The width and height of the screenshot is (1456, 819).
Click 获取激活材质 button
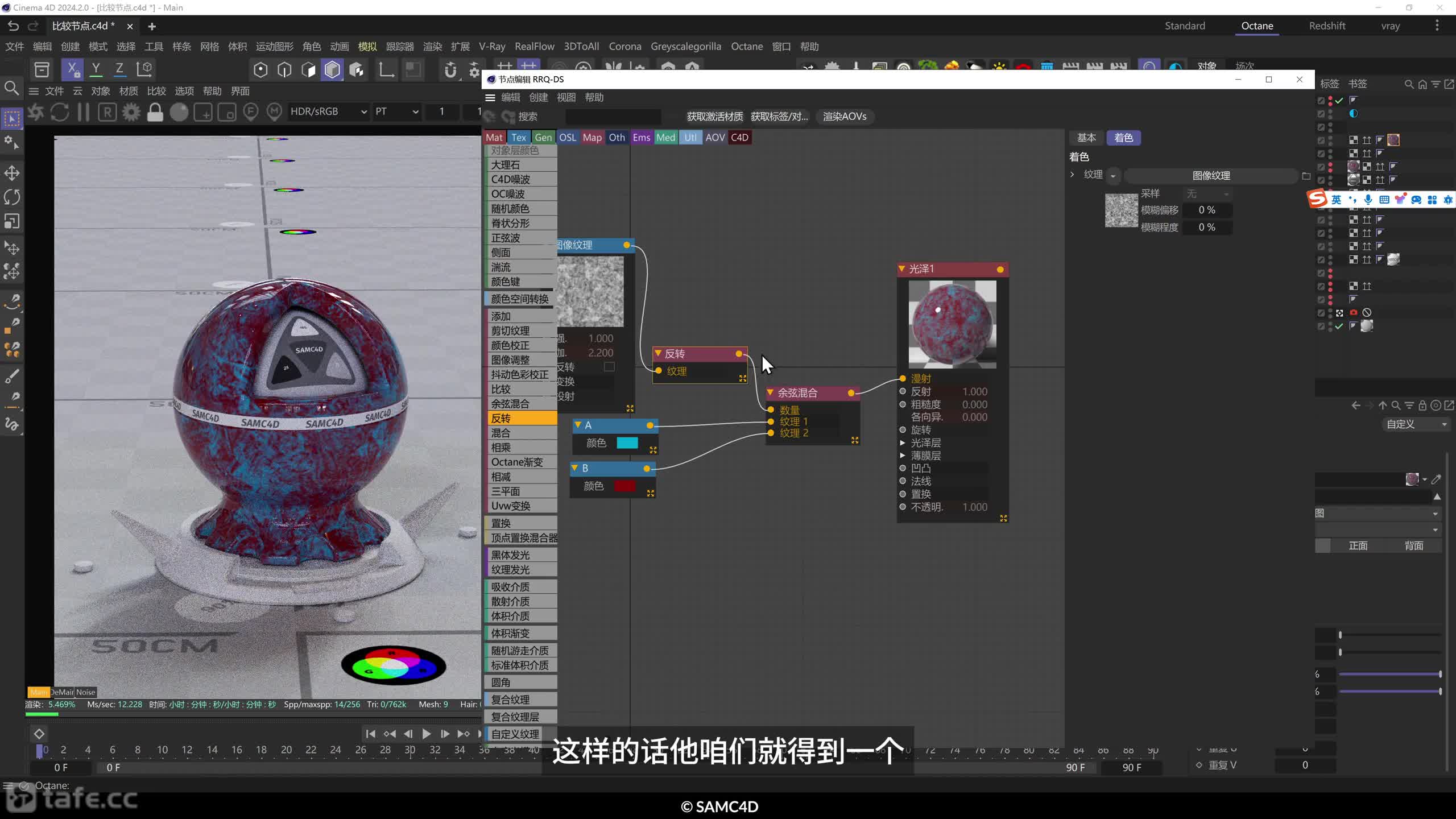pos(715,117)
